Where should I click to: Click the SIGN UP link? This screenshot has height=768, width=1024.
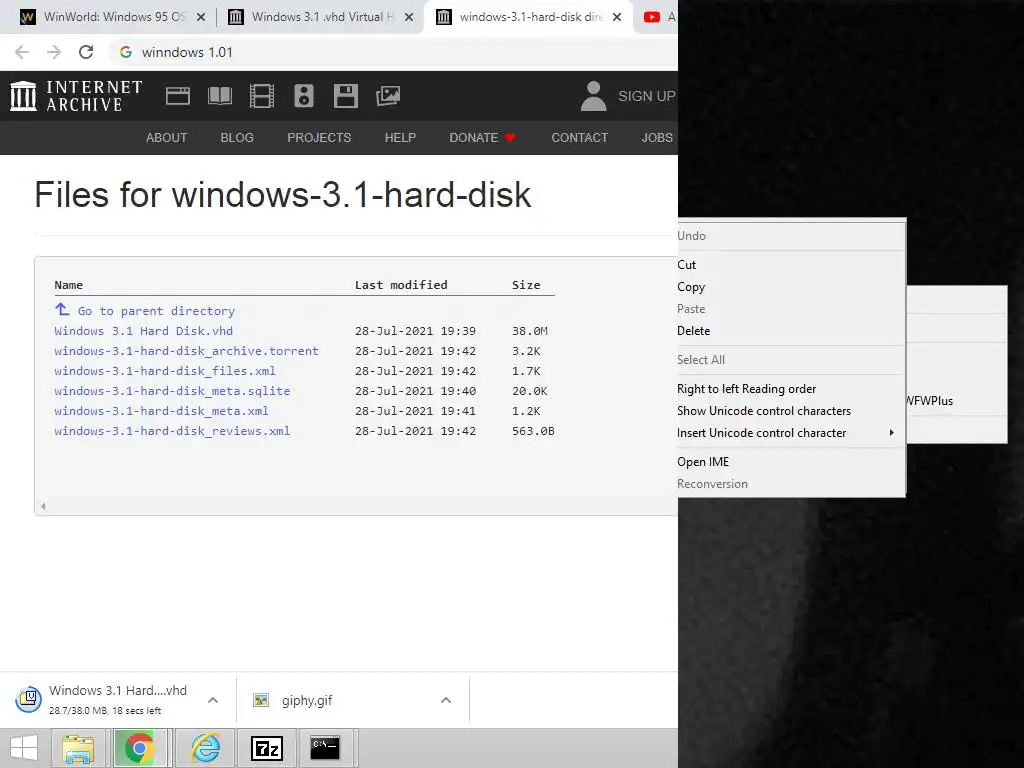click(x=647, y=96)
